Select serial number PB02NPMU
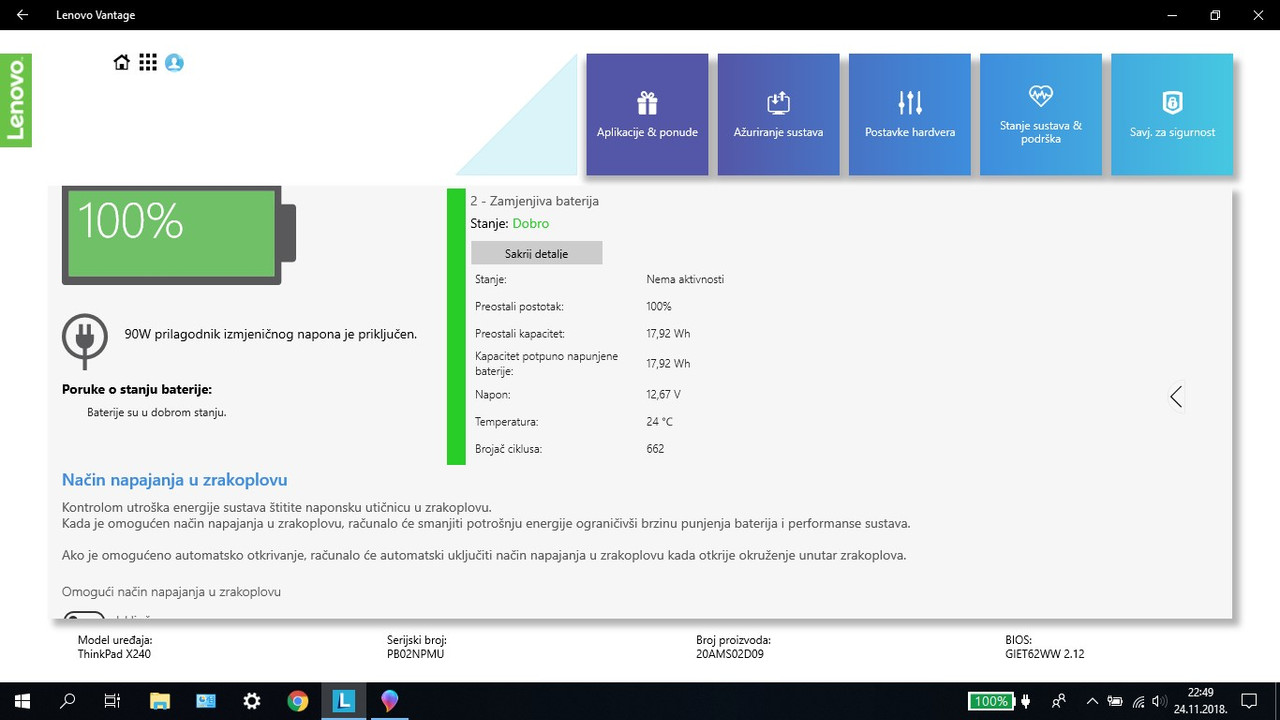 pyautogui.click(x=415, y=654)
